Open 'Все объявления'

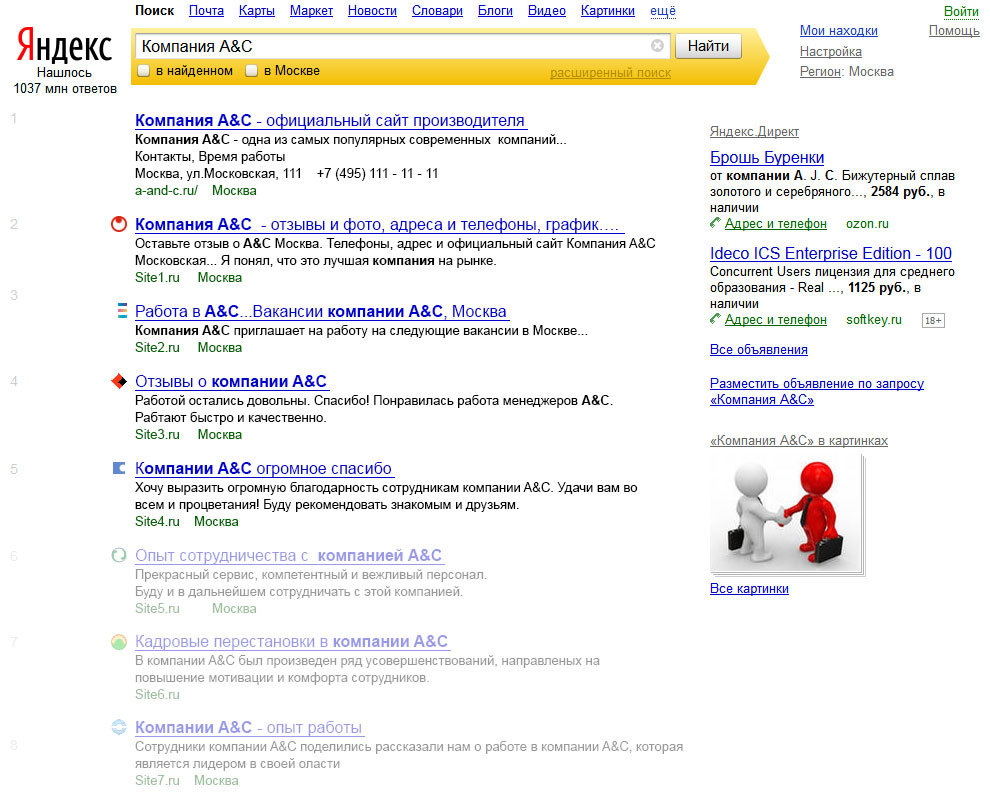click(x=758, y=350)
